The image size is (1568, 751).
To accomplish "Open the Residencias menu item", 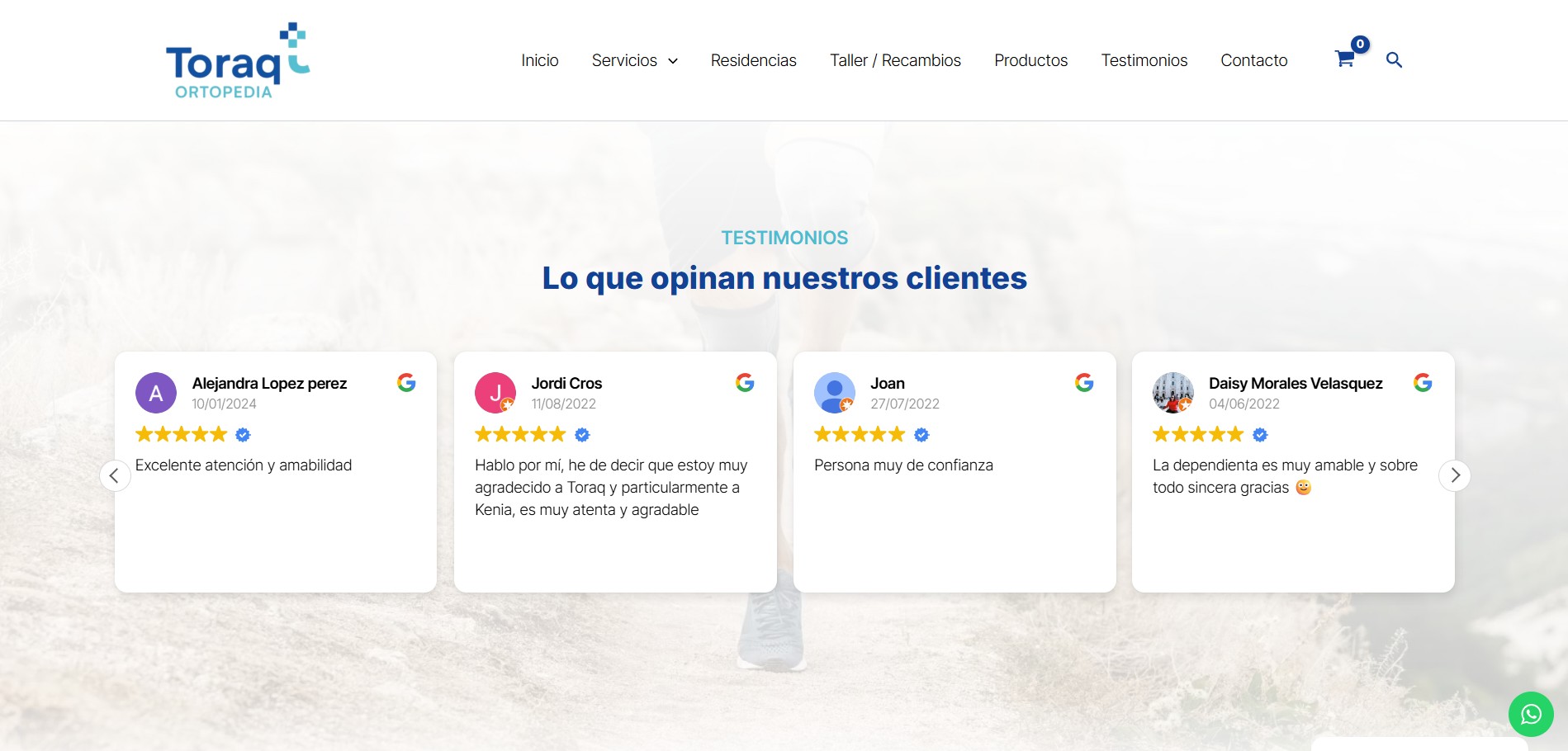I will point(753,60).
